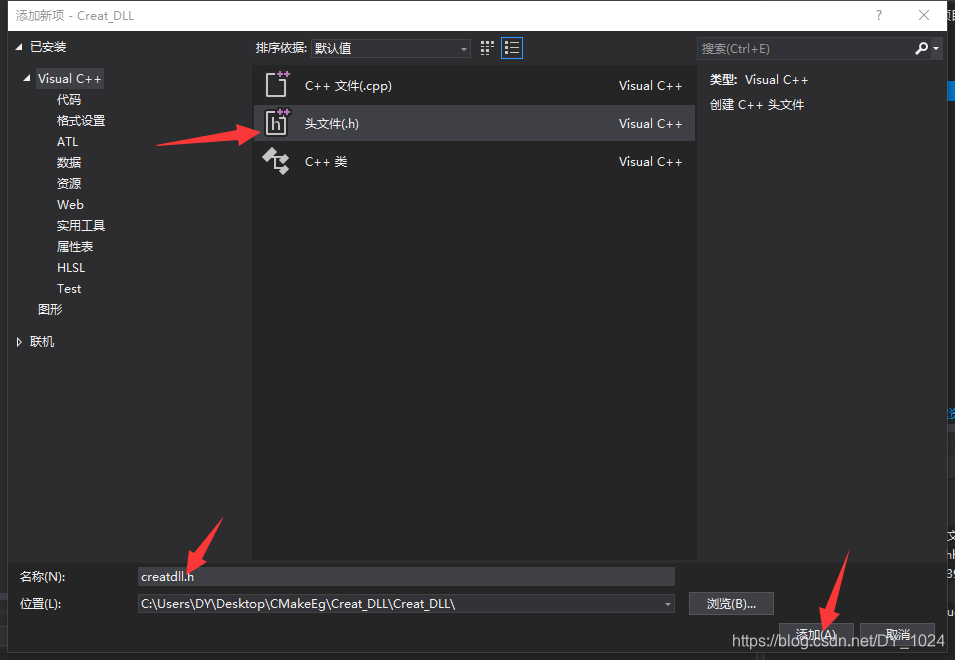This screenshot has width=955, height=660.
Task: Click the 联机 label
Action: pyautogui.click(x=42, y=342)
